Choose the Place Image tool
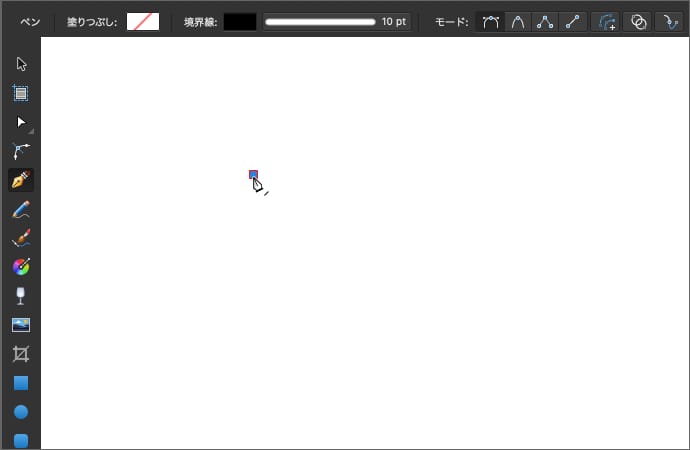The width and height of the screenshot is (690, 450). coord(21,325)
